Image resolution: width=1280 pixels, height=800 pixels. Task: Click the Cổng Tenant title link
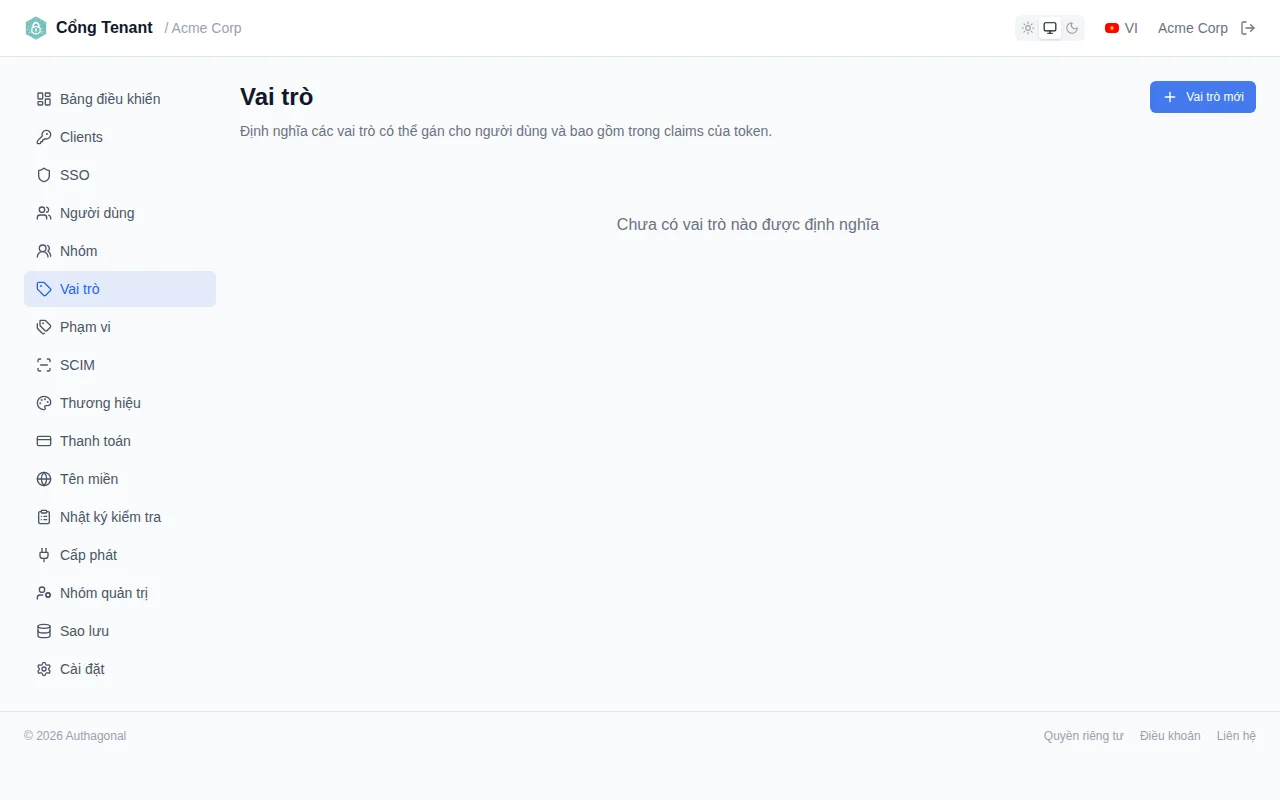point(104,28)
